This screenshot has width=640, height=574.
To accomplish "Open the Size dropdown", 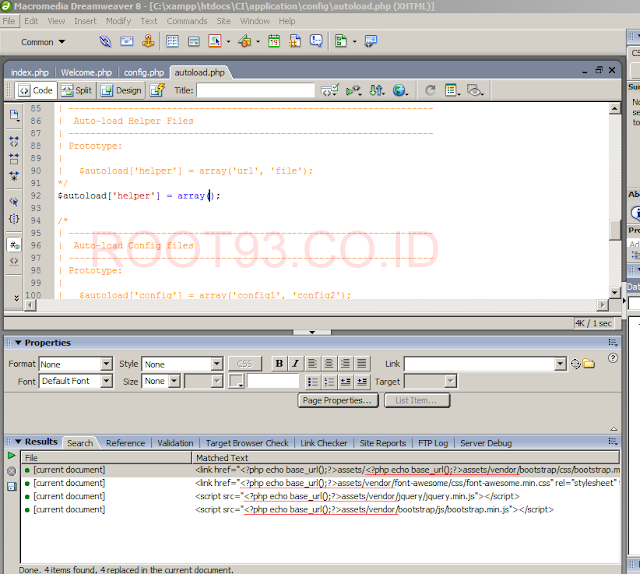I will pos(174,381).
